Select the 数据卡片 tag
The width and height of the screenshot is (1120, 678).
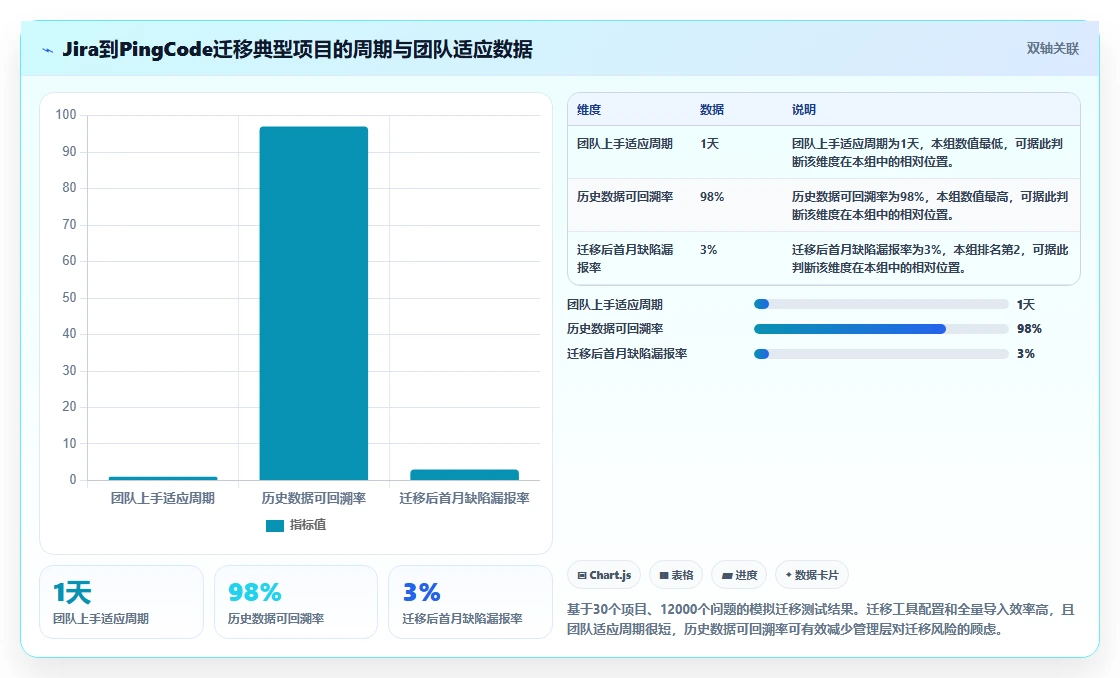coord(812,575)
